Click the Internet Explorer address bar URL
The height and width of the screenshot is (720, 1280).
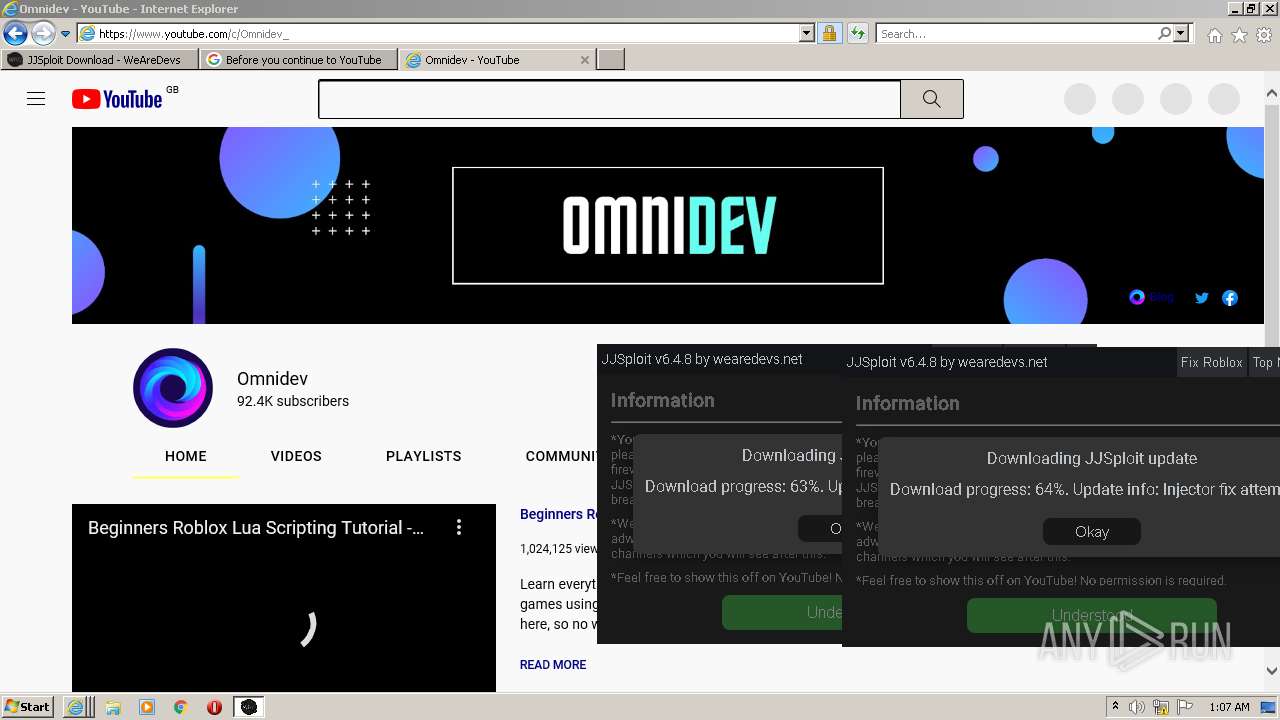coord(438,33)
